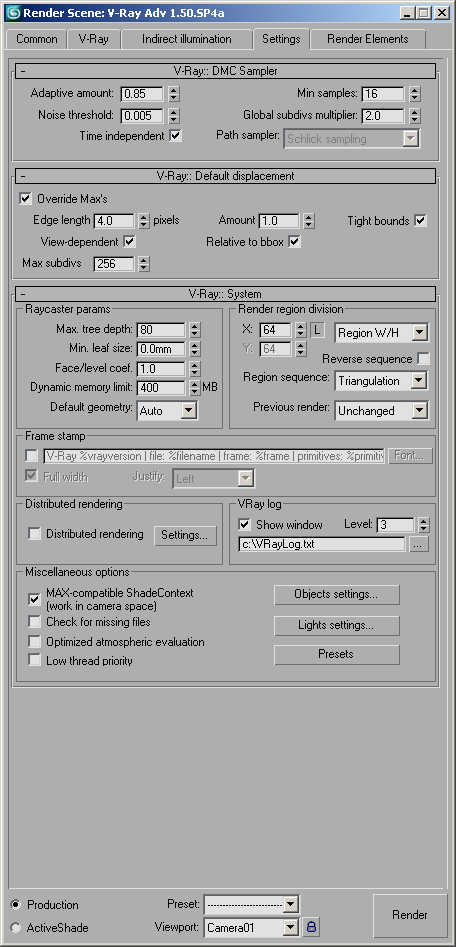Collapse the DMC Sampler rollout minus sign
Screen dimensions: 456x947
click(x=23, y=71)
